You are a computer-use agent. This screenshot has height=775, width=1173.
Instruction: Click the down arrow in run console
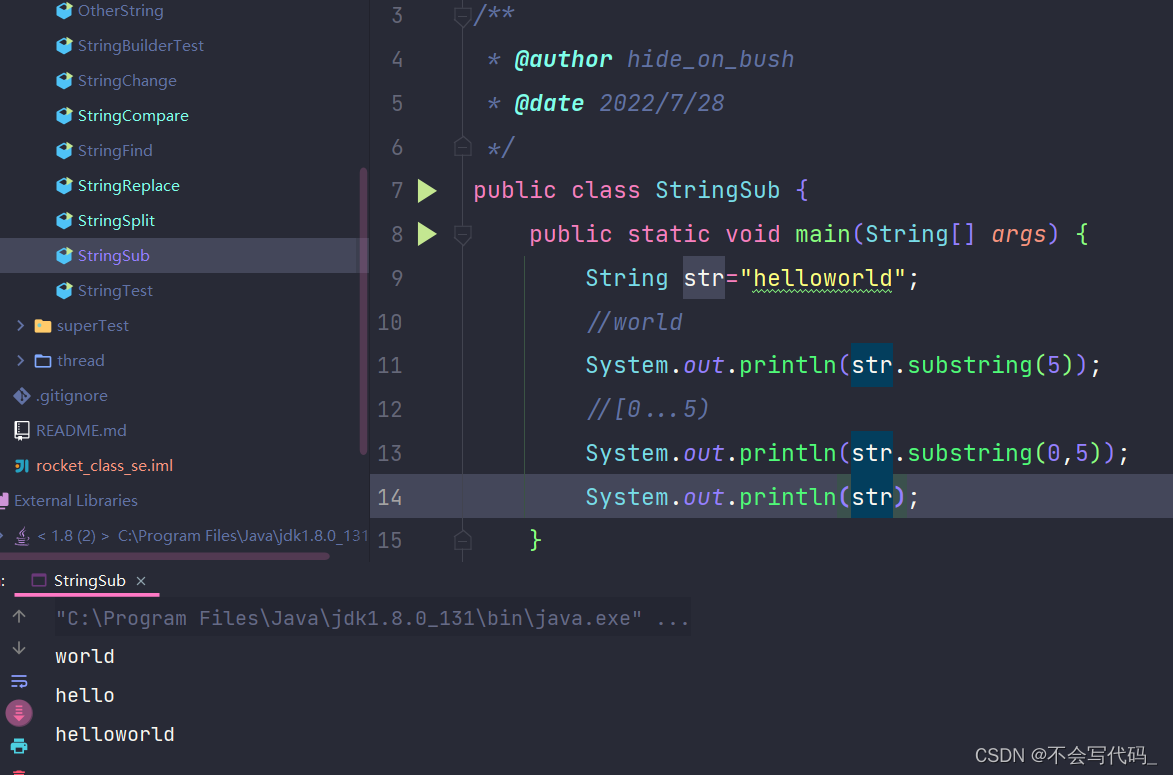19,648
